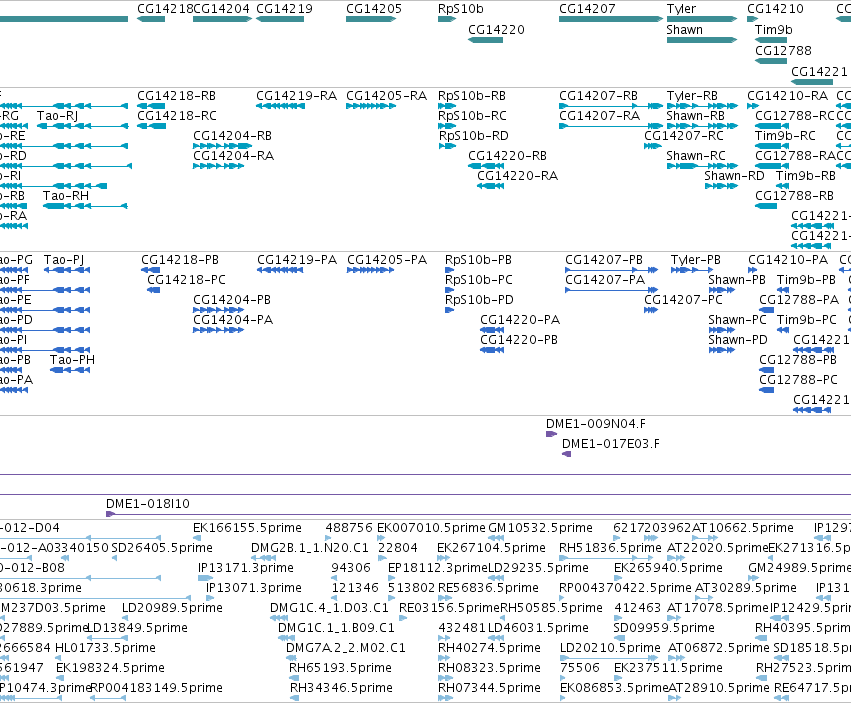This screenshot has width=851, height=703.
Task: Select the 'EK007010.5prime' EST label
Action: [x=431, y=528]
